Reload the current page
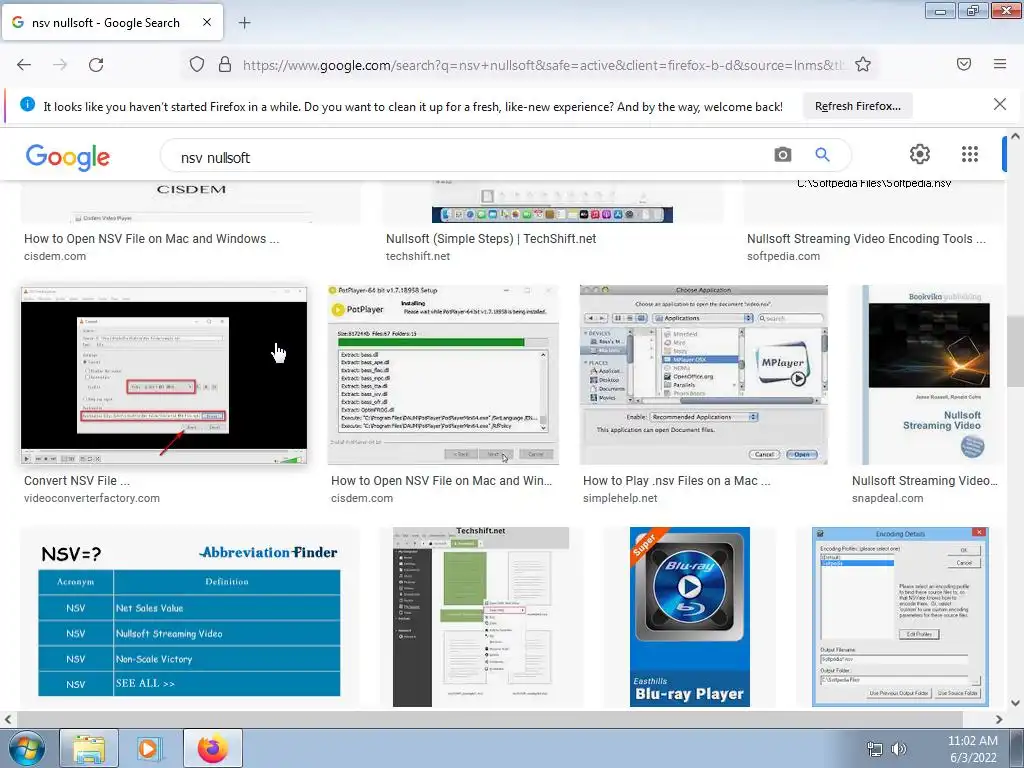 click(96, 65)
